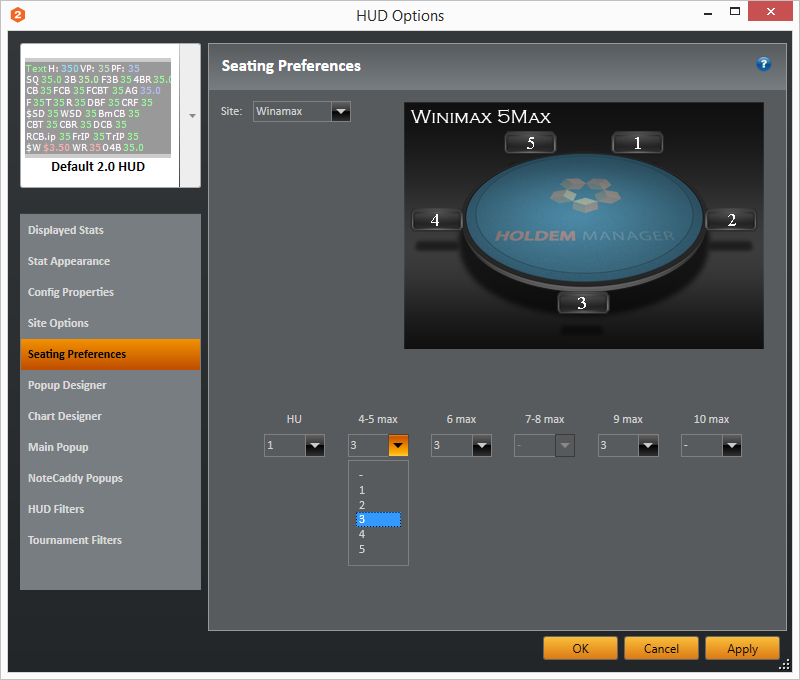Viewport: 800px width, 680px height.
Task: Collapse the 4-5 max seat dropdown
Action: [398, 445]
